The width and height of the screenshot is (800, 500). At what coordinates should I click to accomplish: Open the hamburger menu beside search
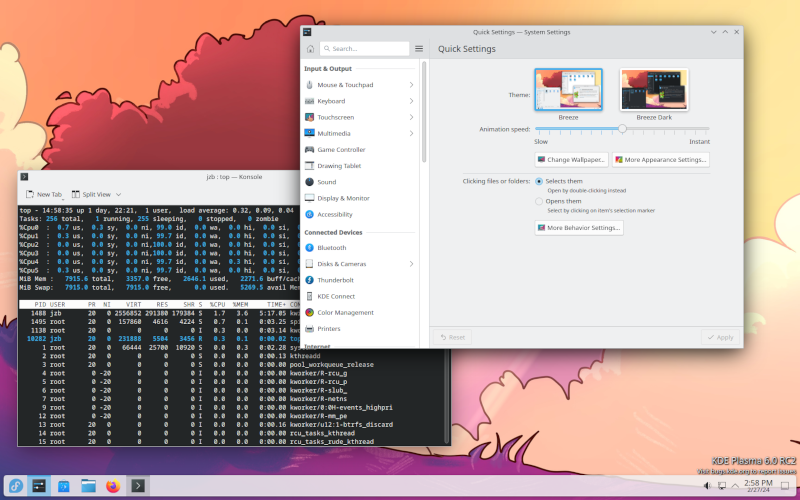pos(419,48)
